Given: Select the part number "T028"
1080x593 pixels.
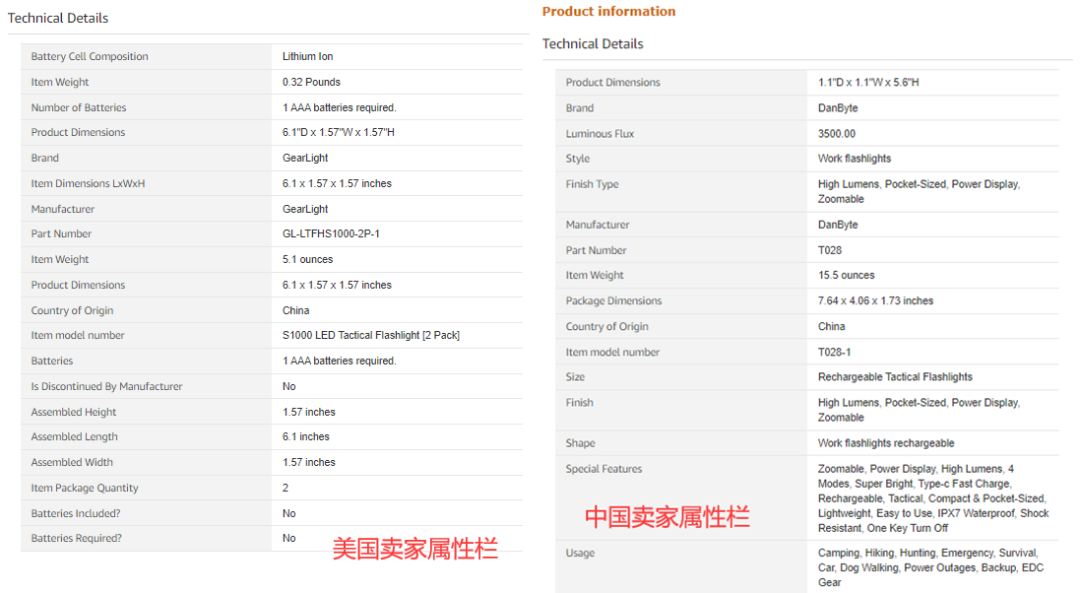Looking at the screenshot, I should [829, 250].
